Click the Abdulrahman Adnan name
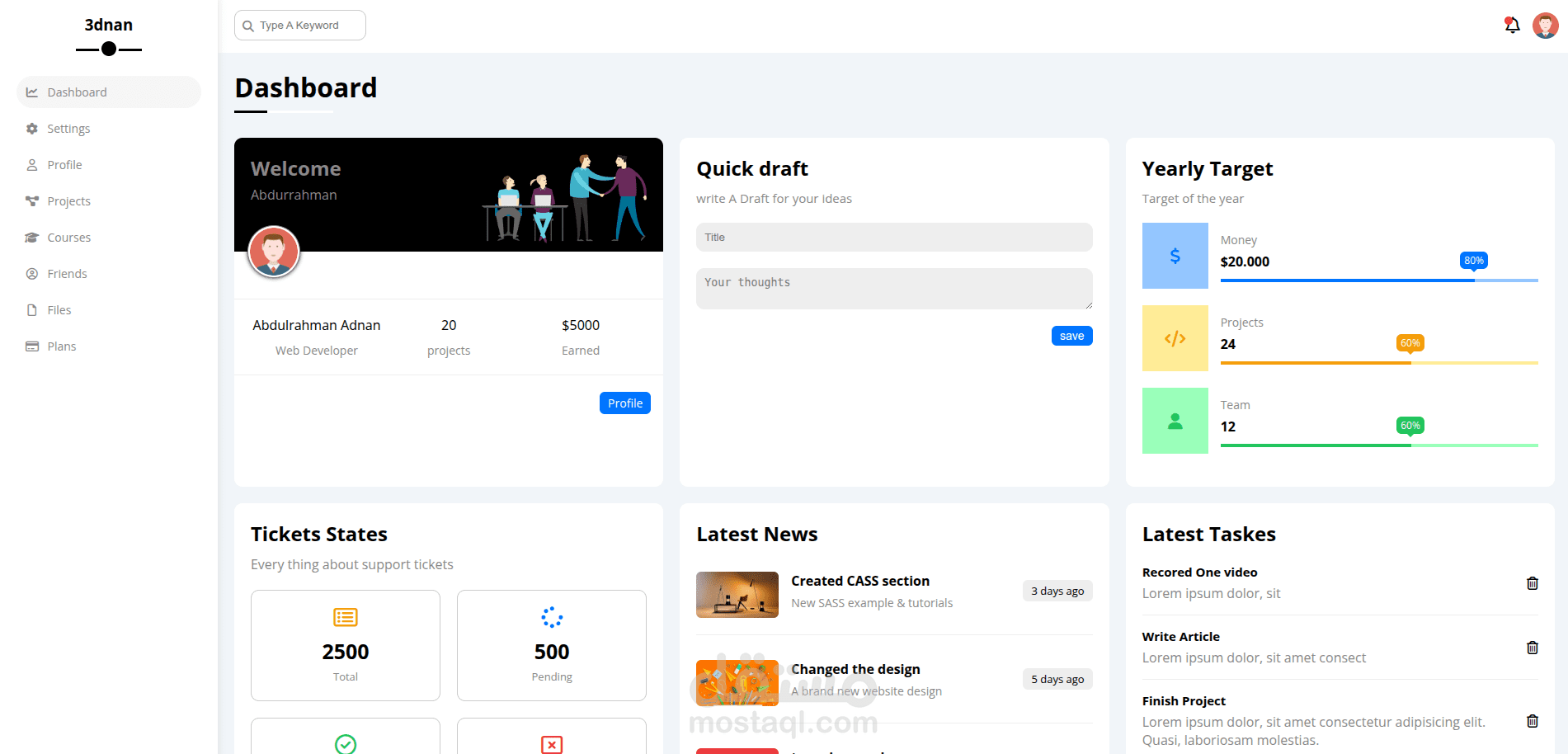1568x754 pixels. (x=317, y=325)
